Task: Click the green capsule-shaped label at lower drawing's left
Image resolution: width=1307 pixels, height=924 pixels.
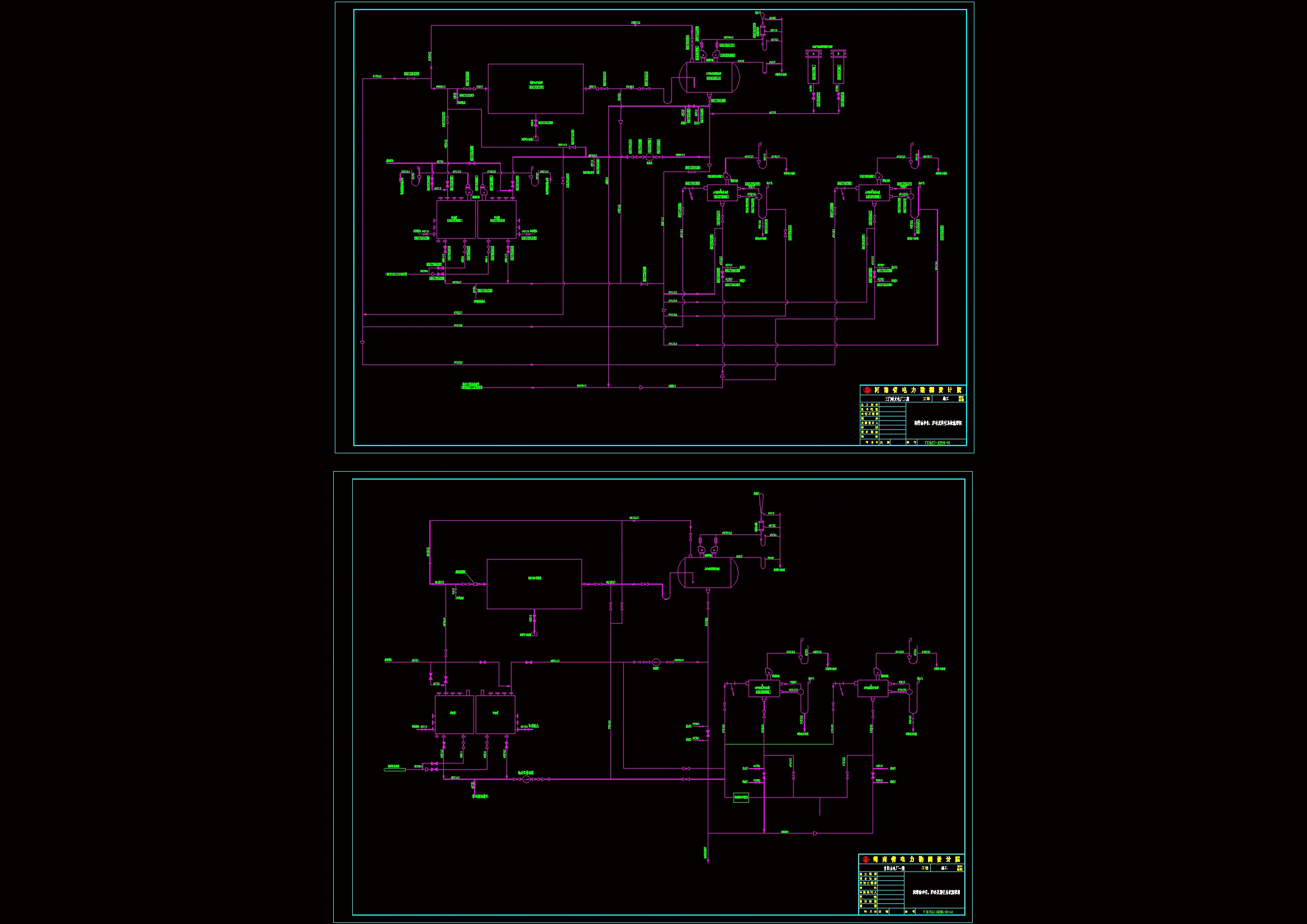Action: click(395, 770)
